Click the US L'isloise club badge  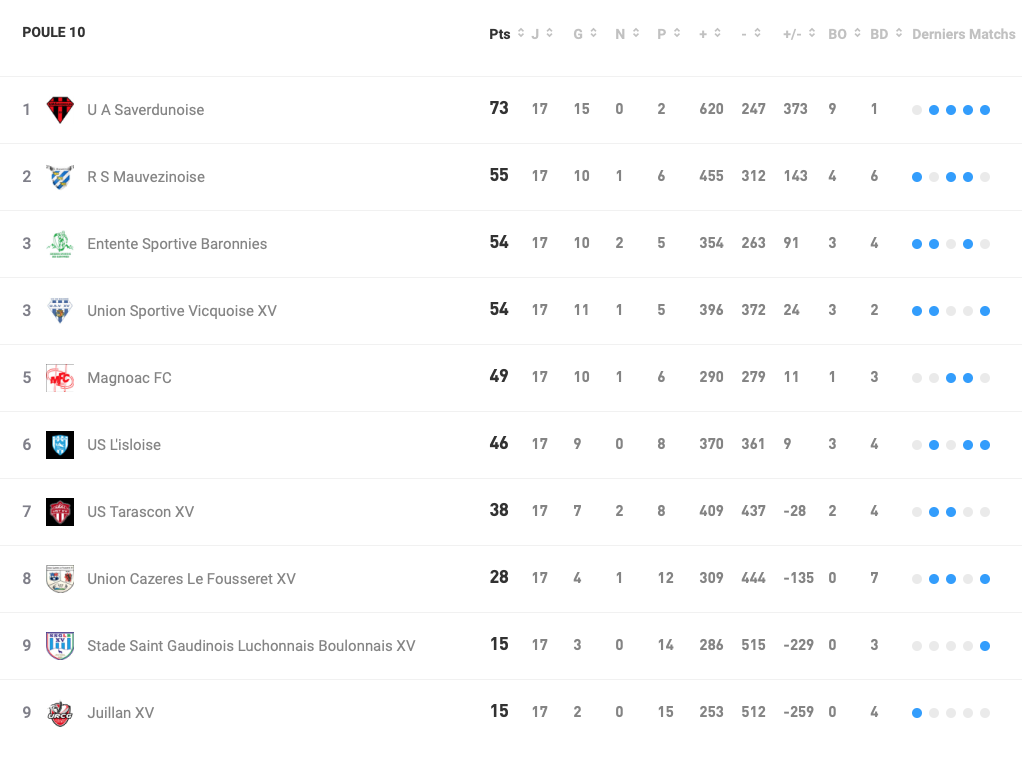60,445
